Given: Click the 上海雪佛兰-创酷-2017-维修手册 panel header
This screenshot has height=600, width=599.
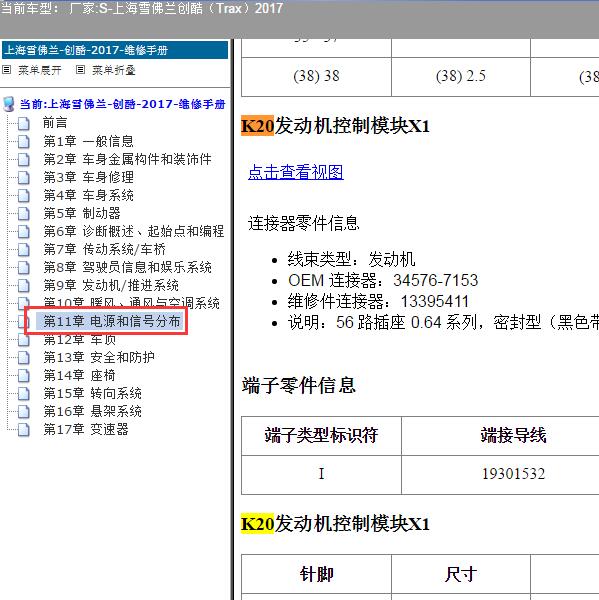Looking at the screenshot, I should coord(115,50).
